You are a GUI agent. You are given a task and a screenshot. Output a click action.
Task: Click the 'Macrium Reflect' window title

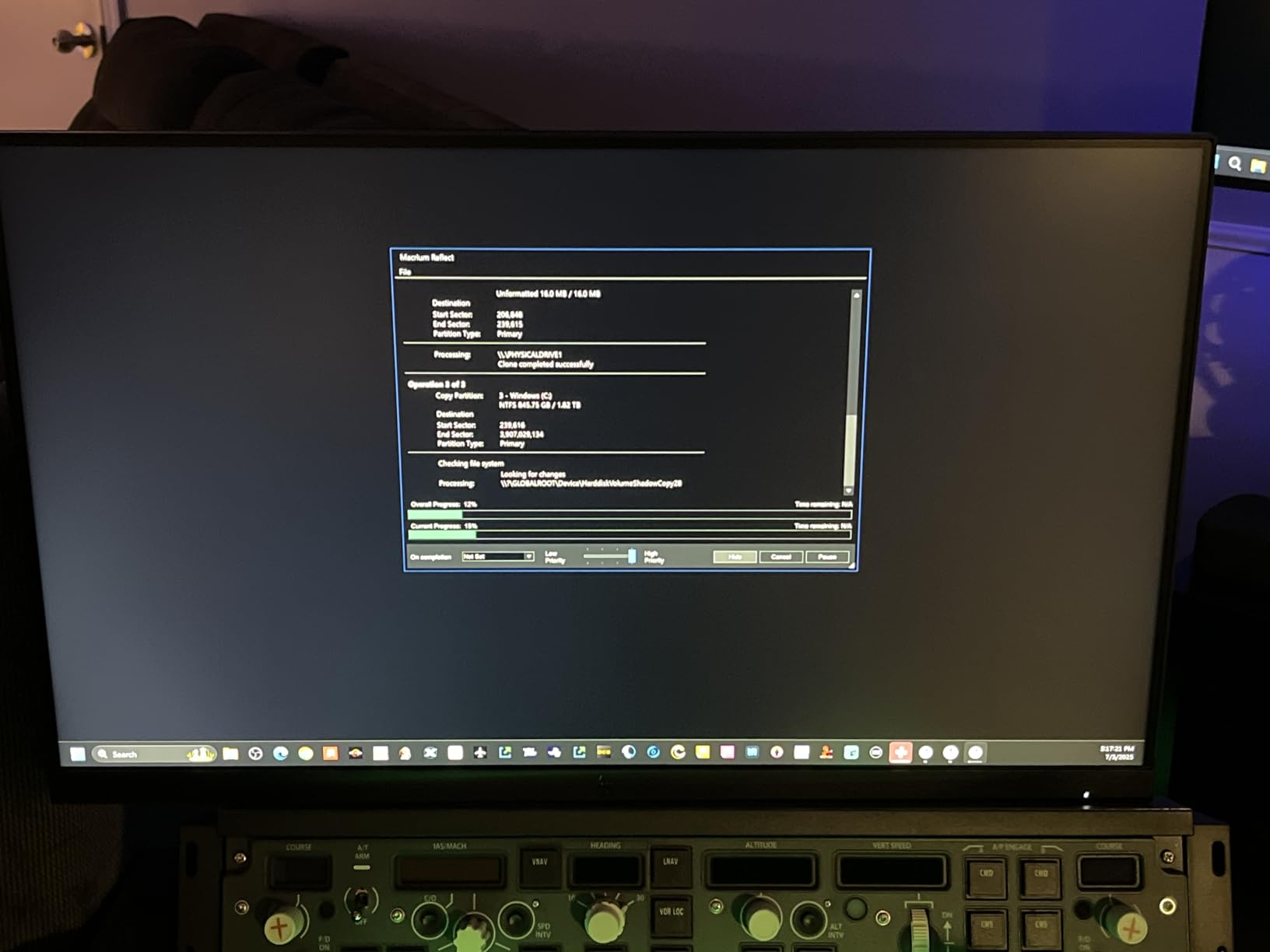pos(426,257)
